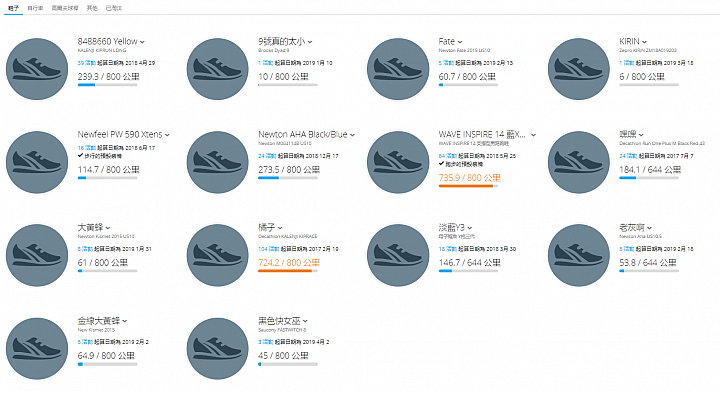Click the 273.5 / 800 公里 distance text

[x=289, y=170]
